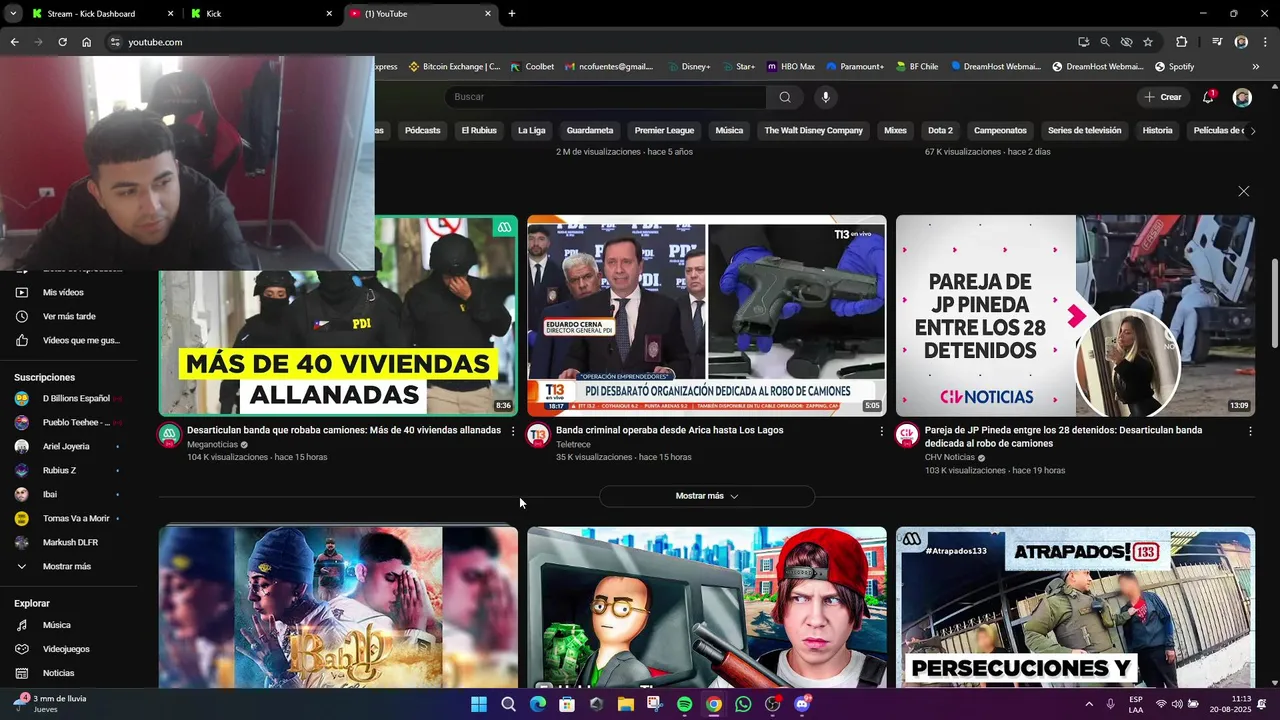
Task: Open Spotify from taskbar
Action: coord(684,704)
